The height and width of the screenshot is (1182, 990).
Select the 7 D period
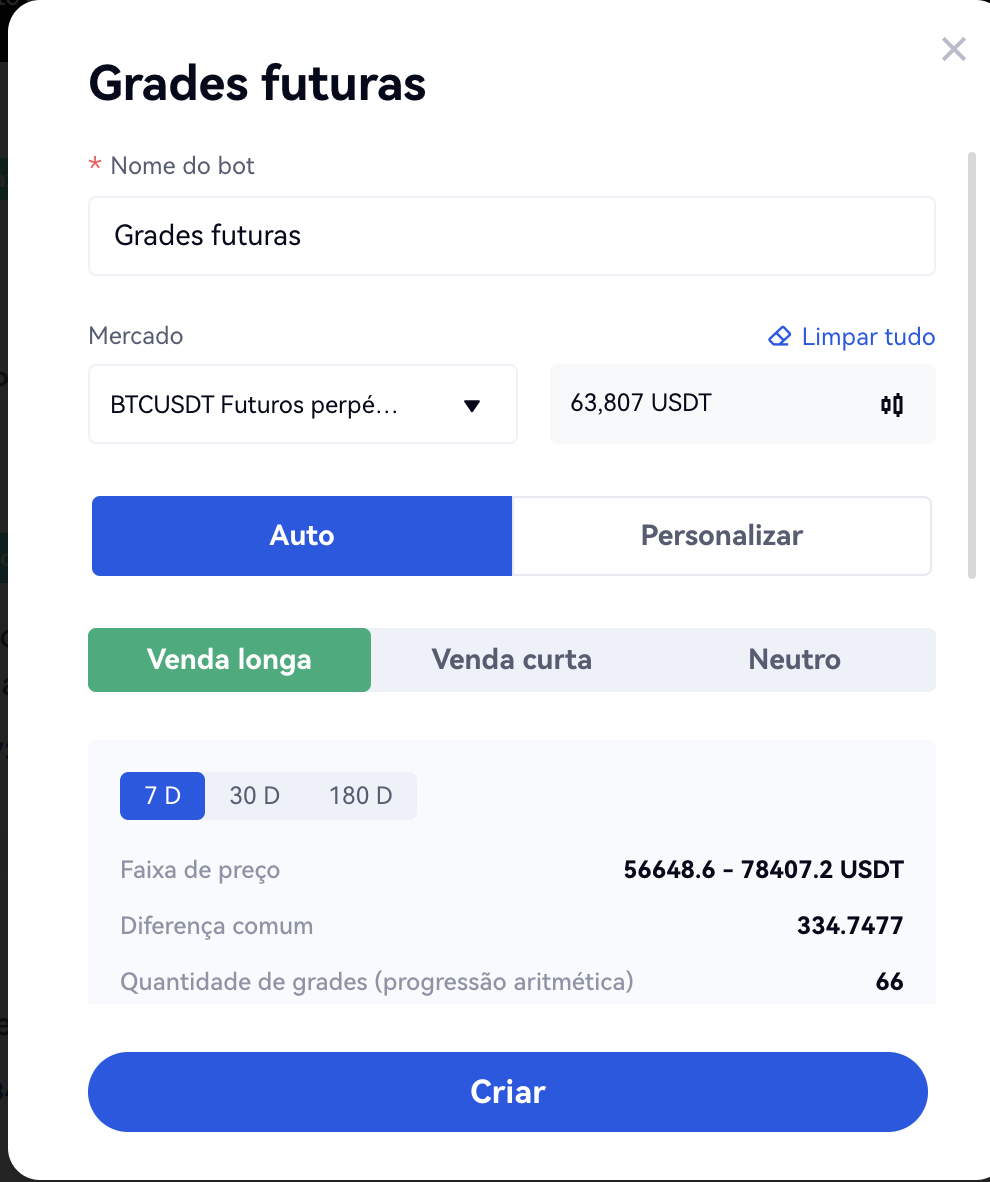click(x=162, y=796)
